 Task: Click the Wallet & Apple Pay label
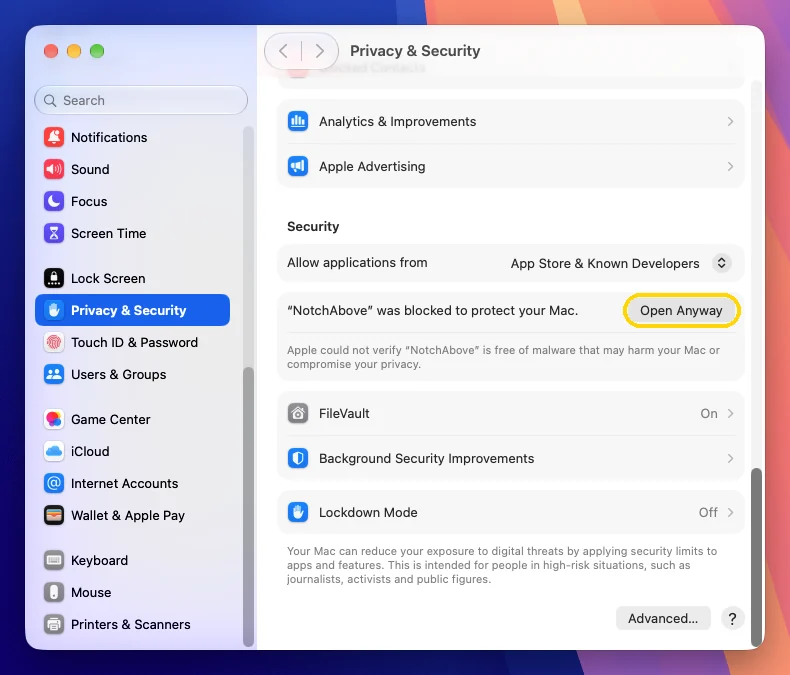[128, 515]
